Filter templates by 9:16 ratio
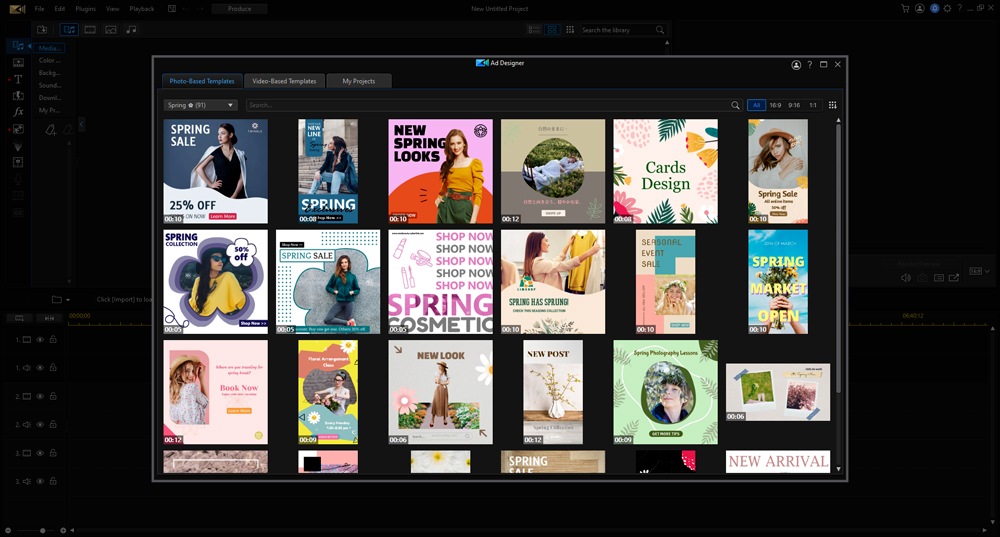1000x537 pixels. point(794,105)
